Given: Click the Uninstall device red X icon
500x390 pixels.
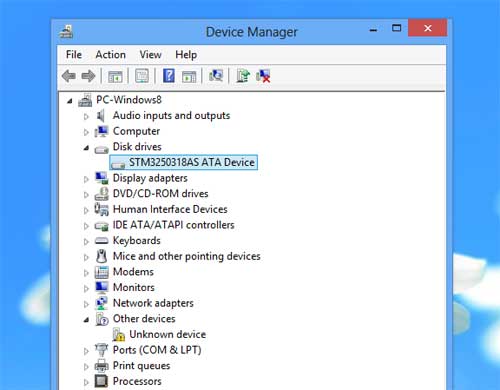Looking at the screenshot, I should (x=263, y=76).
